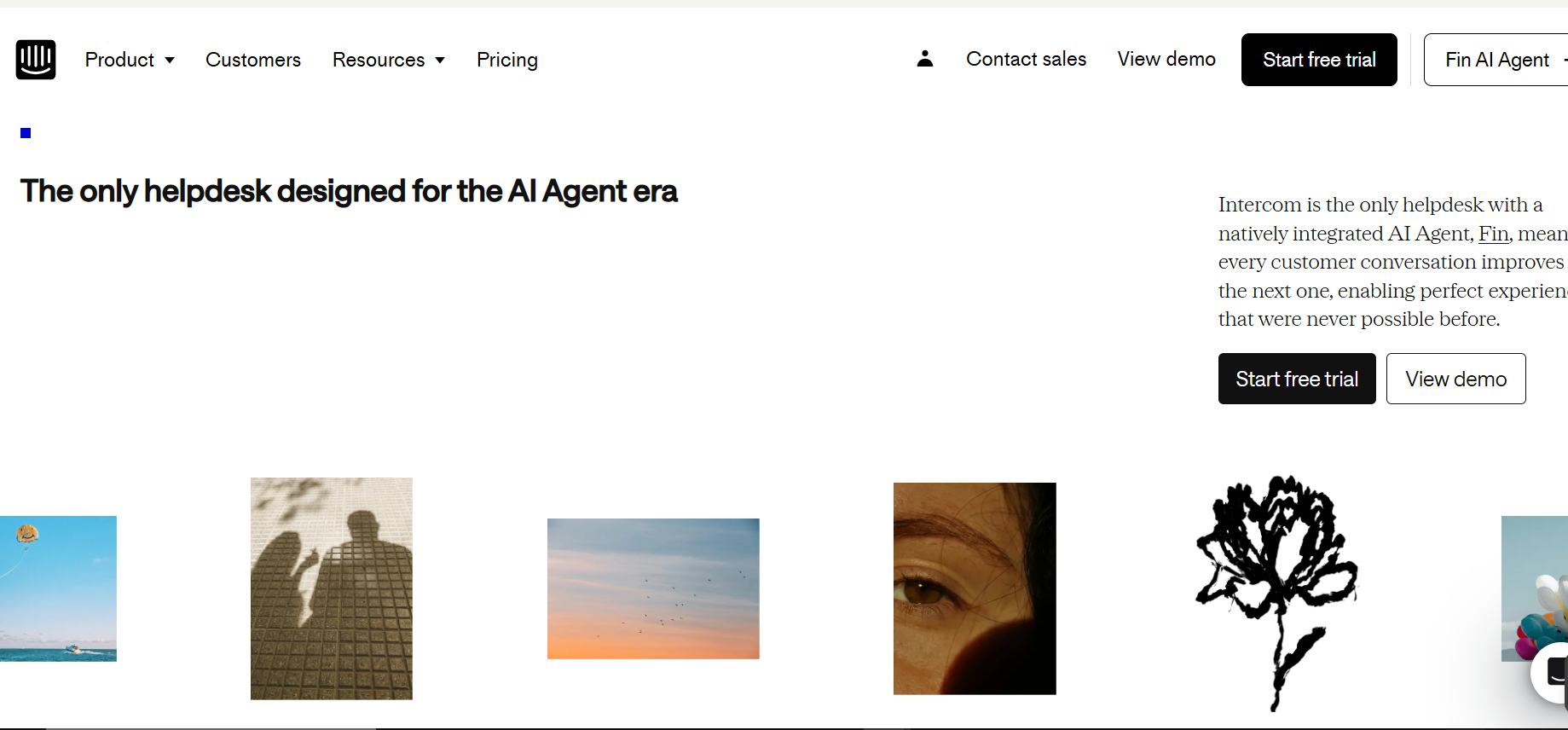Click Start free trial below the description
The image size is (1568, 730).
1297,379
